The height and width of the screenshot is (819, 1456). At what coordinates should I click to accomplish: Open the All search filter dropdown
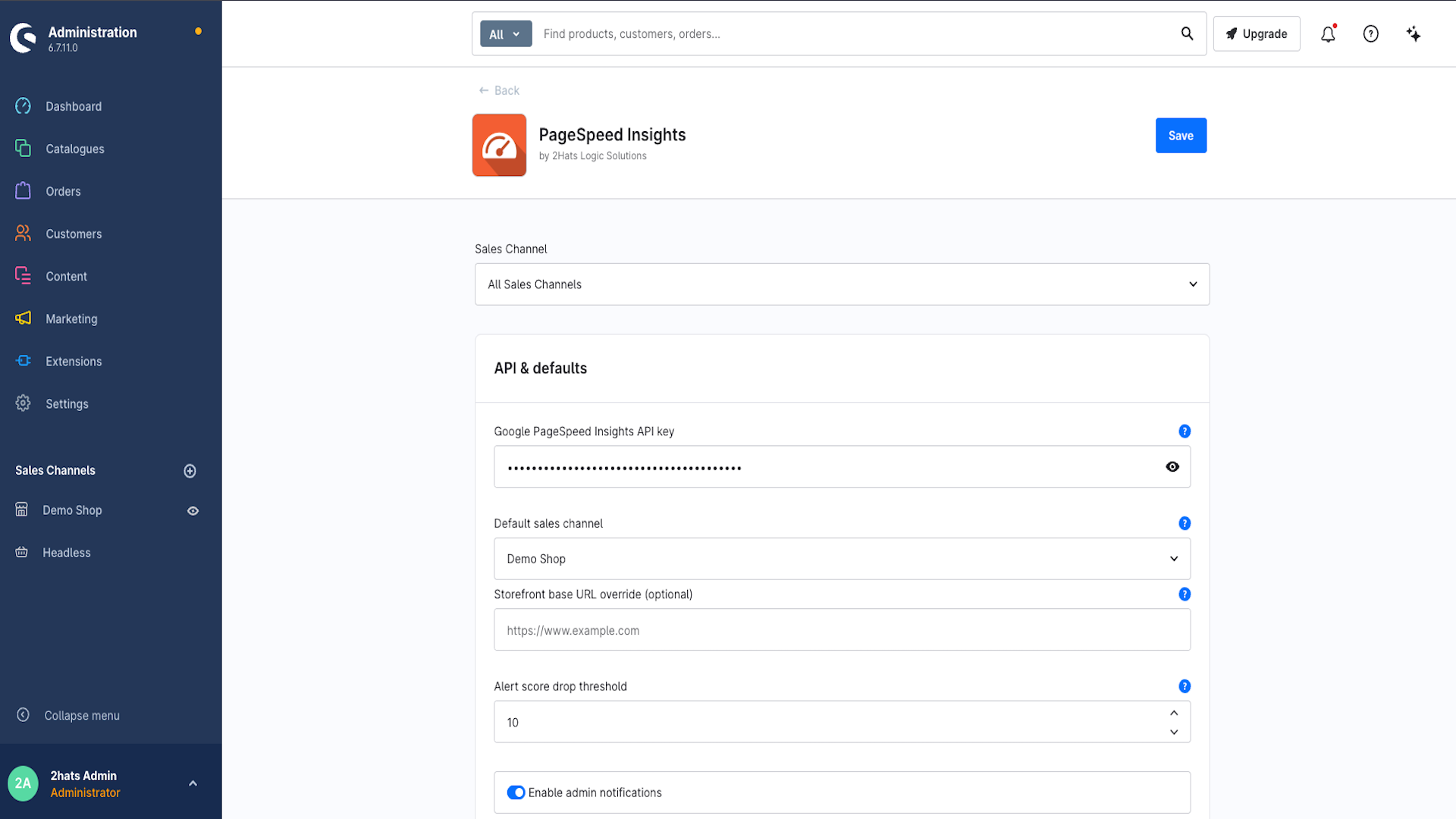coord(506,34)
